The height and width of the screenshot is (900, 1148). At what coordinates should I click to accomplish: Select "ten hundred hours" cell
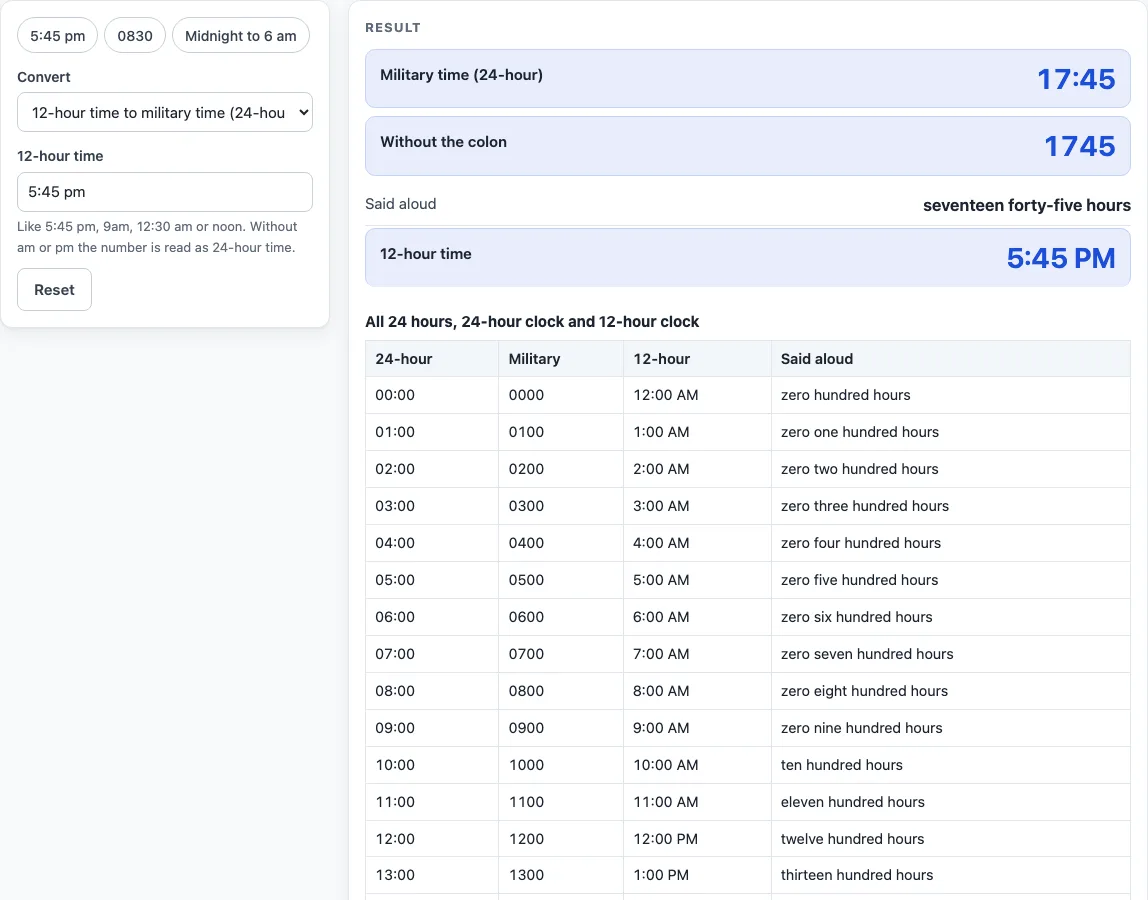[950, 765]
